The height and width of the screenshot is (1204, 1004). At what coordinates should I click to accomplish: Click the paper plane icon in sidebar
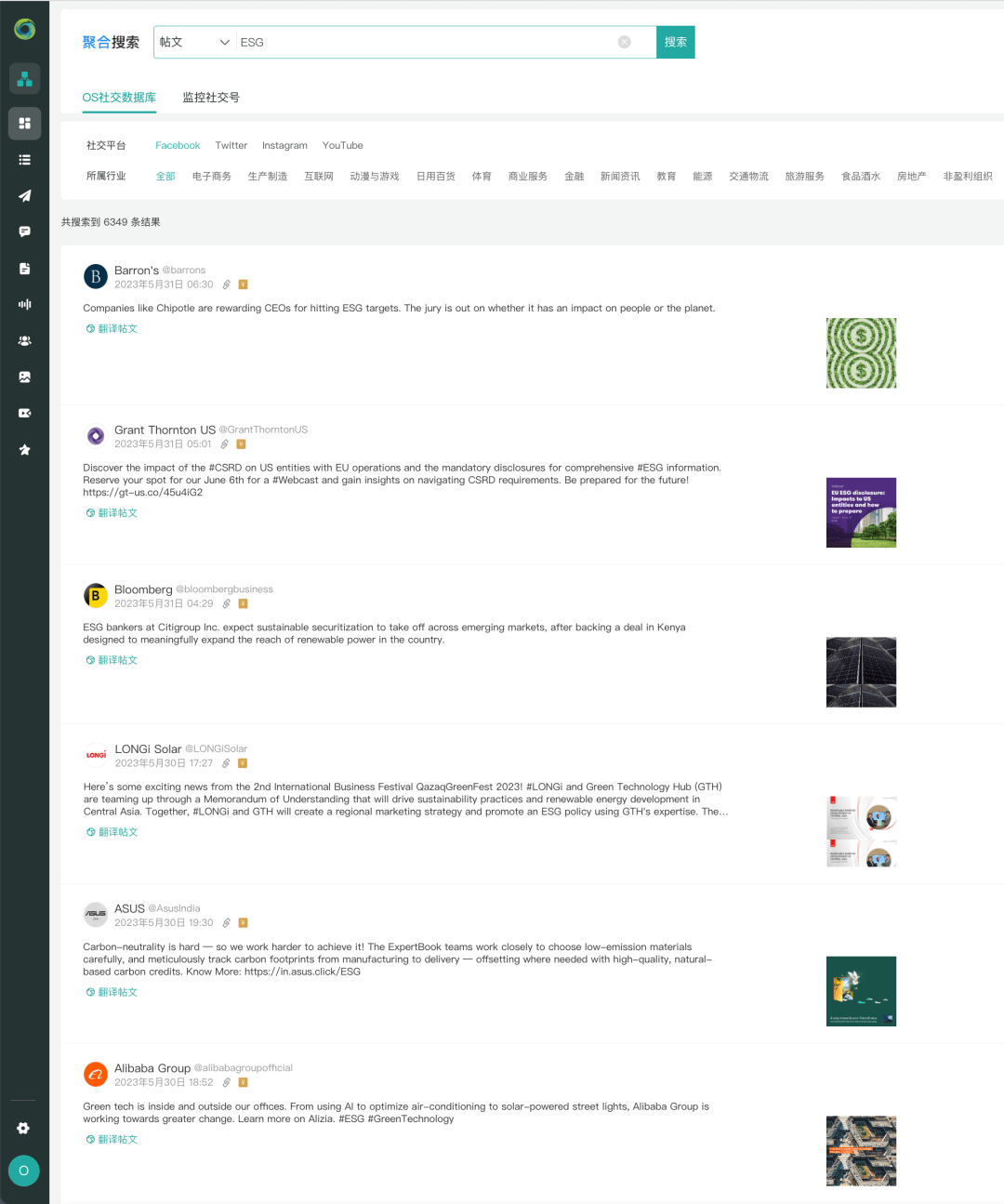click(x=25, y=195)
